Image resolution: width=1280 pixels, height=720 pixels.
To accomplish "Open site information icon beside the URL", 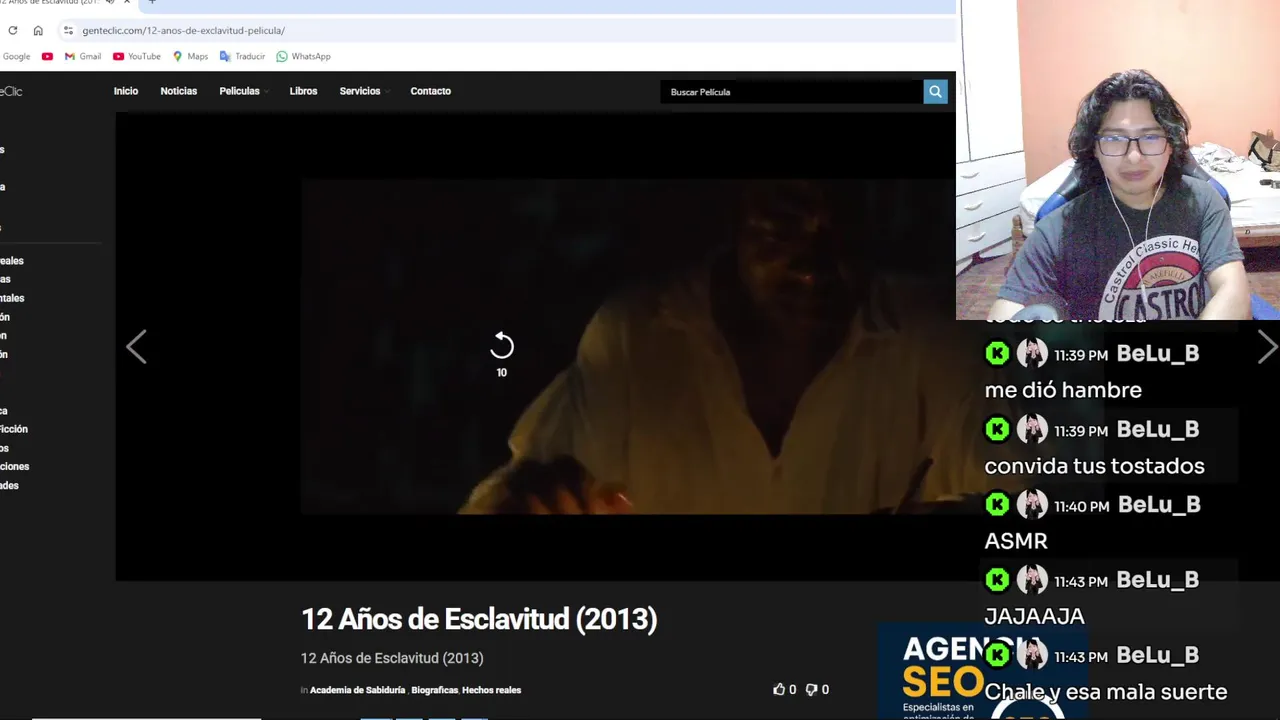I will coord(68,31).
